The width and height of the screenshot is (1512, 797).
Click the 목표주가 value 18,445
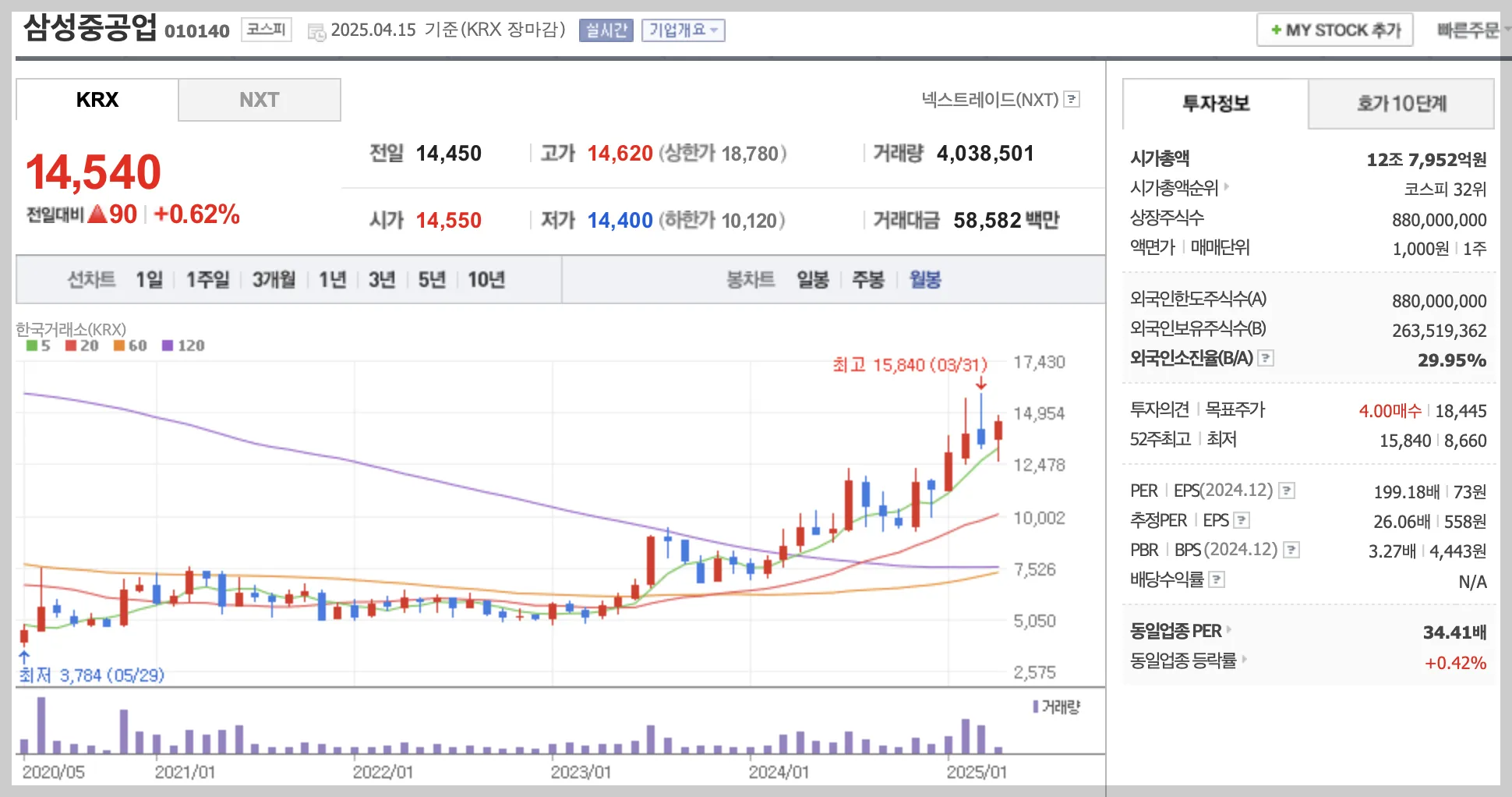pos(1461,411)
